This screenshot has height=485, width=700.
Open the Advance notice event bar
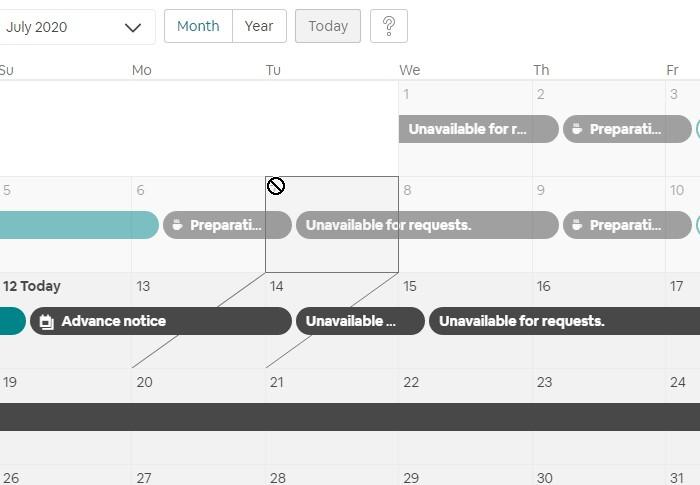tap(160, 321)
